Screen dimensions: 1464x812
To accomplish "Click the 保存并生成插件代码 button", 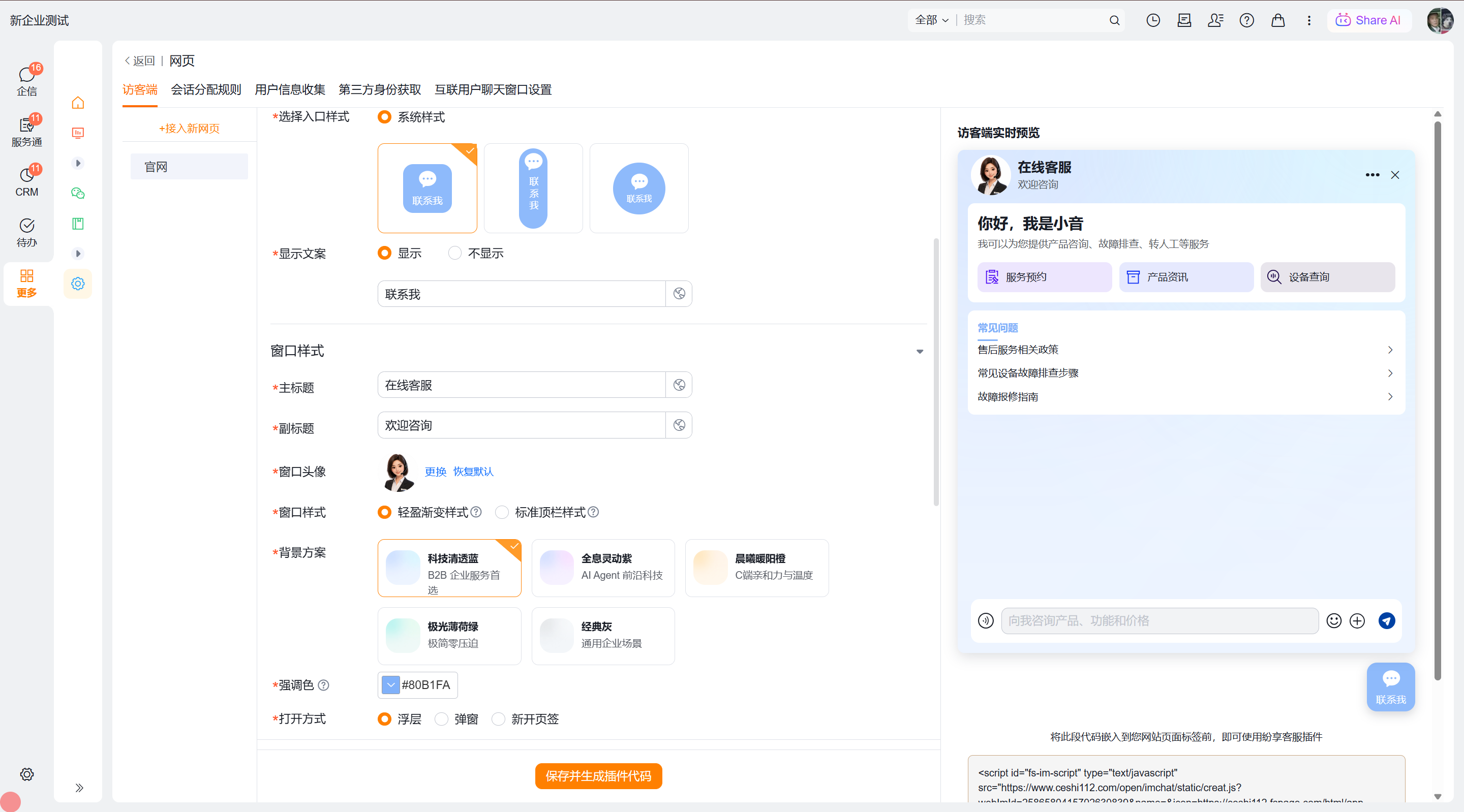I will coord(598,775).
